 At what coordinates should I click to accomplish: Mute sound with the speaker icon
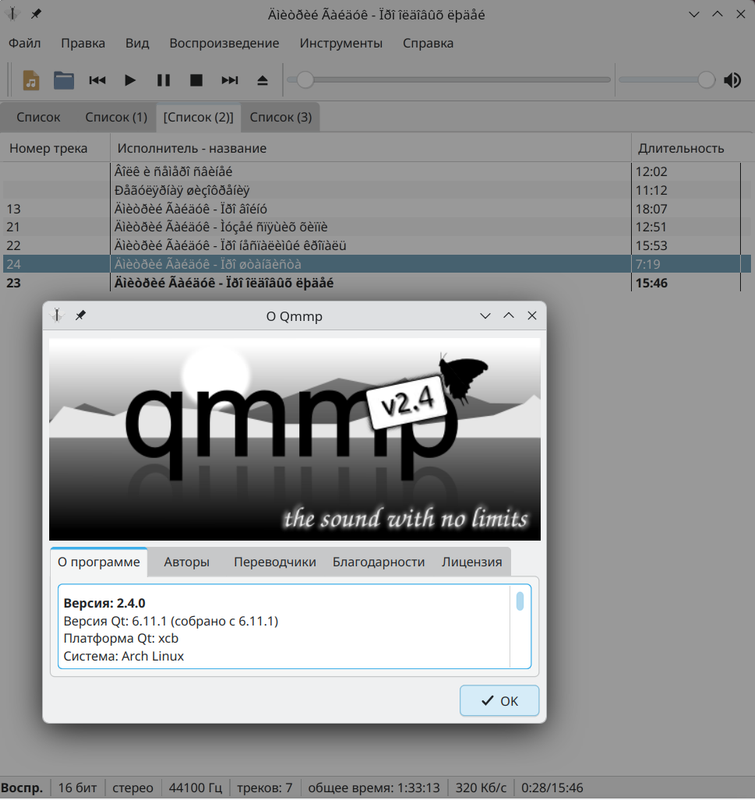[733, 80]
